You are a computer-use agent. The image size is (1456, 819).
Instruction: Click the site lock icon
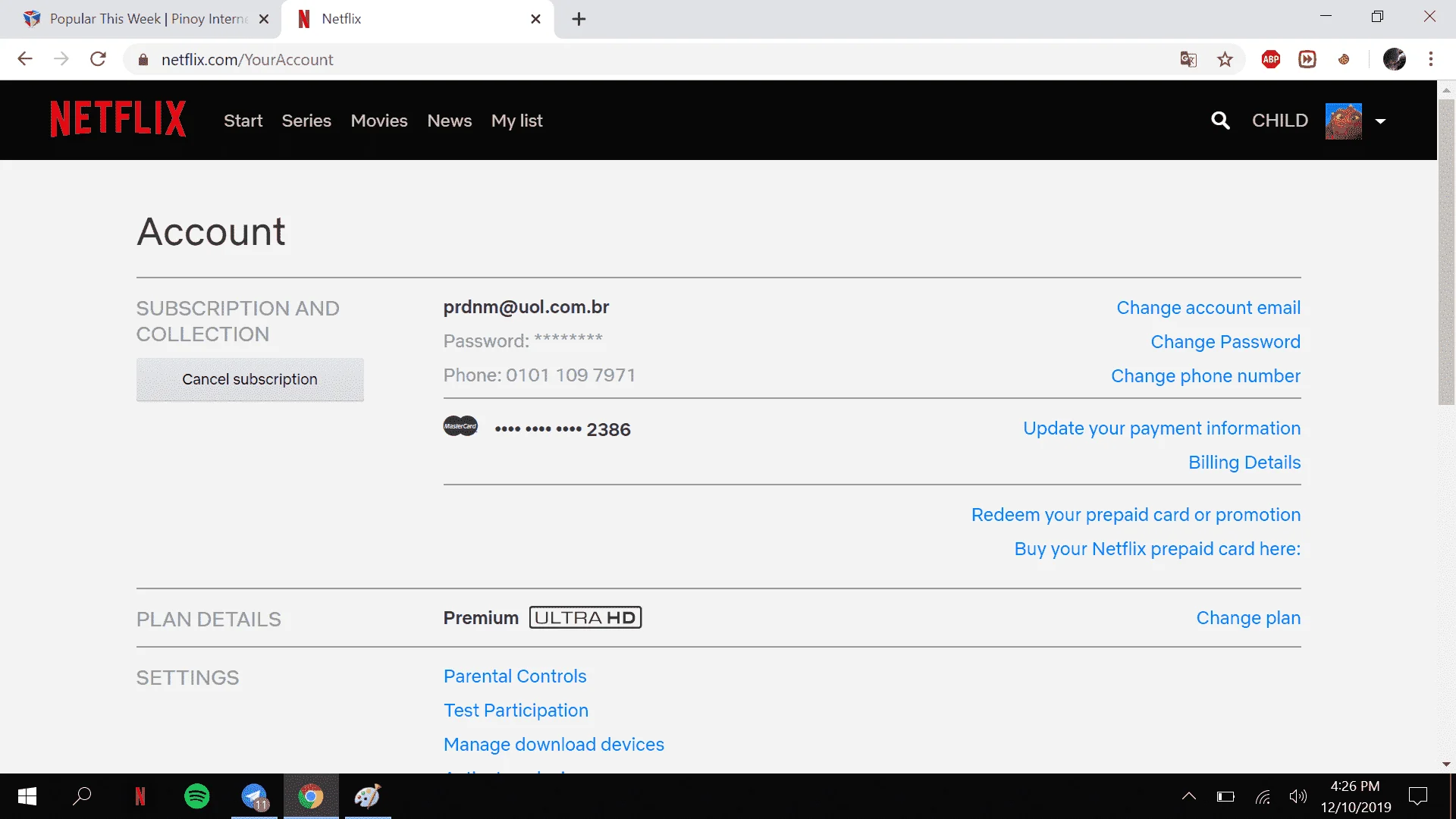pyautogui.click(x=143, y=60)
